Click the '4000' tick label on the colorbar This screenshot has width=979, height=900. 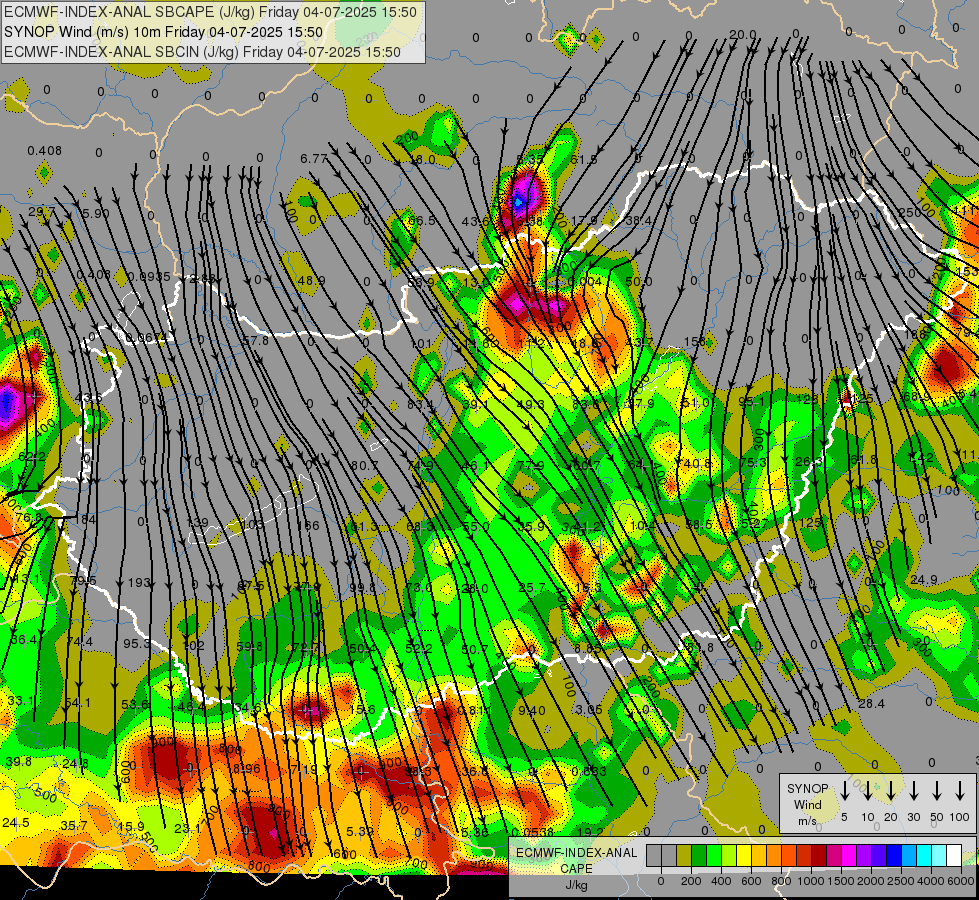[x=931, y=881]
